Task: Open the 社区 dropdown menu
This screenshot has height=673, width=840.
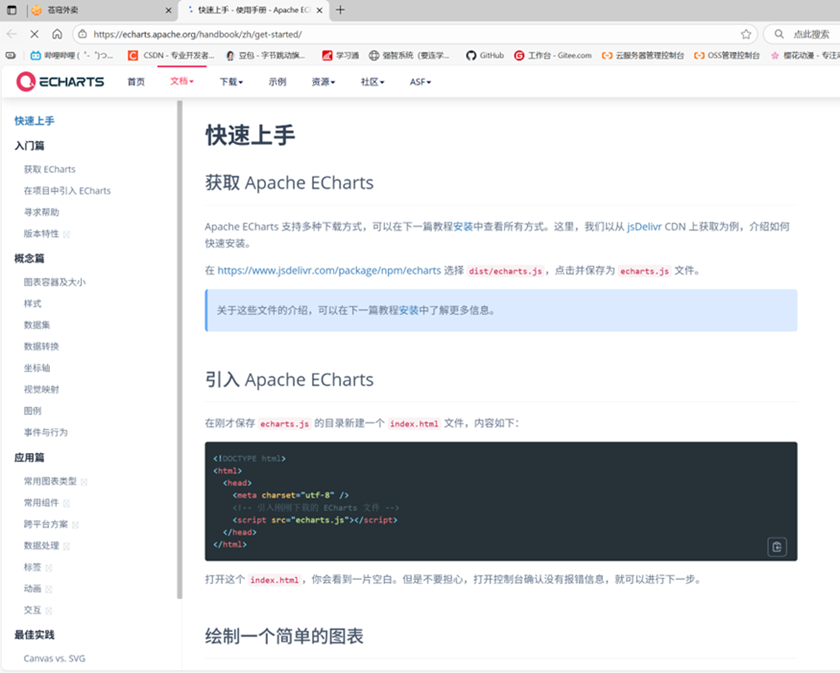Action: pos(372,81)
